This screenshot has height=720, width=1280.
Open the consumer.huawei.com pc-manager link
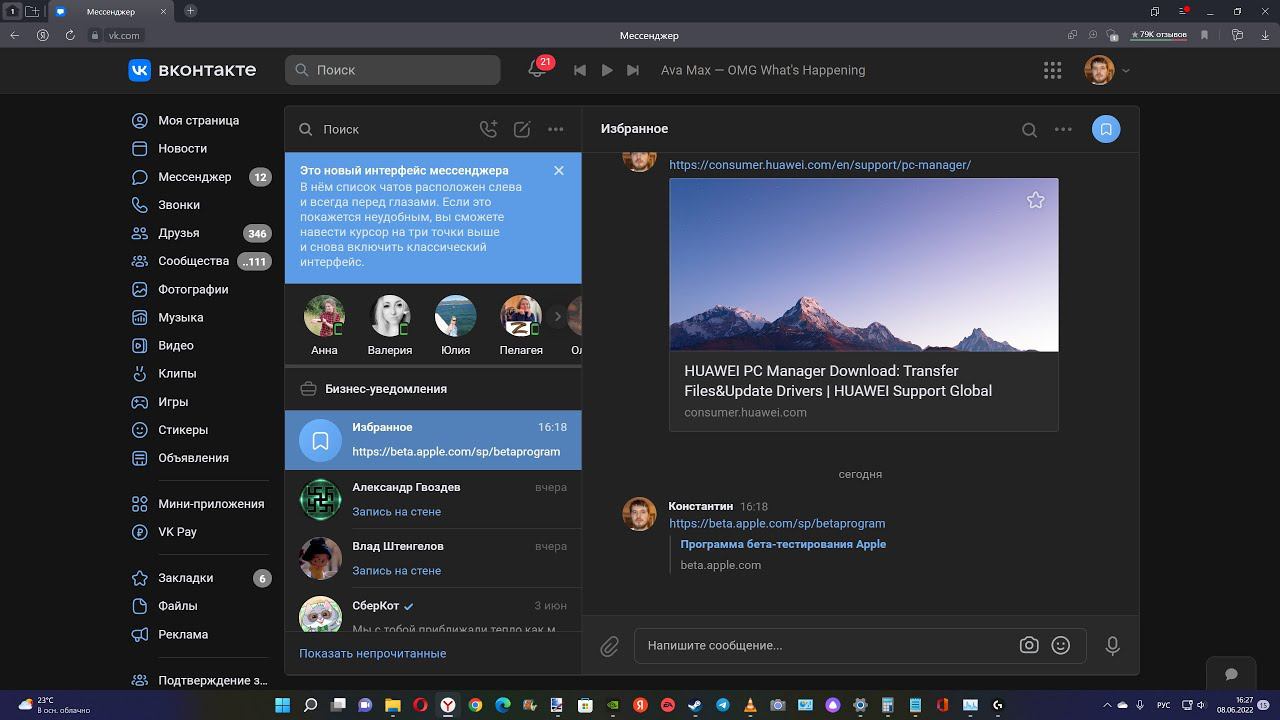tap(820, 165)
